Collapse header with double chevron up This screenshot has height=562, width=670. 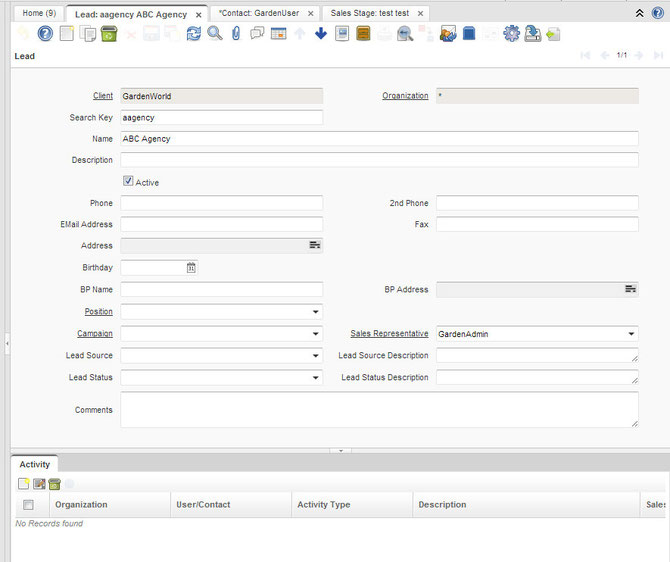[x=639, y=13]
